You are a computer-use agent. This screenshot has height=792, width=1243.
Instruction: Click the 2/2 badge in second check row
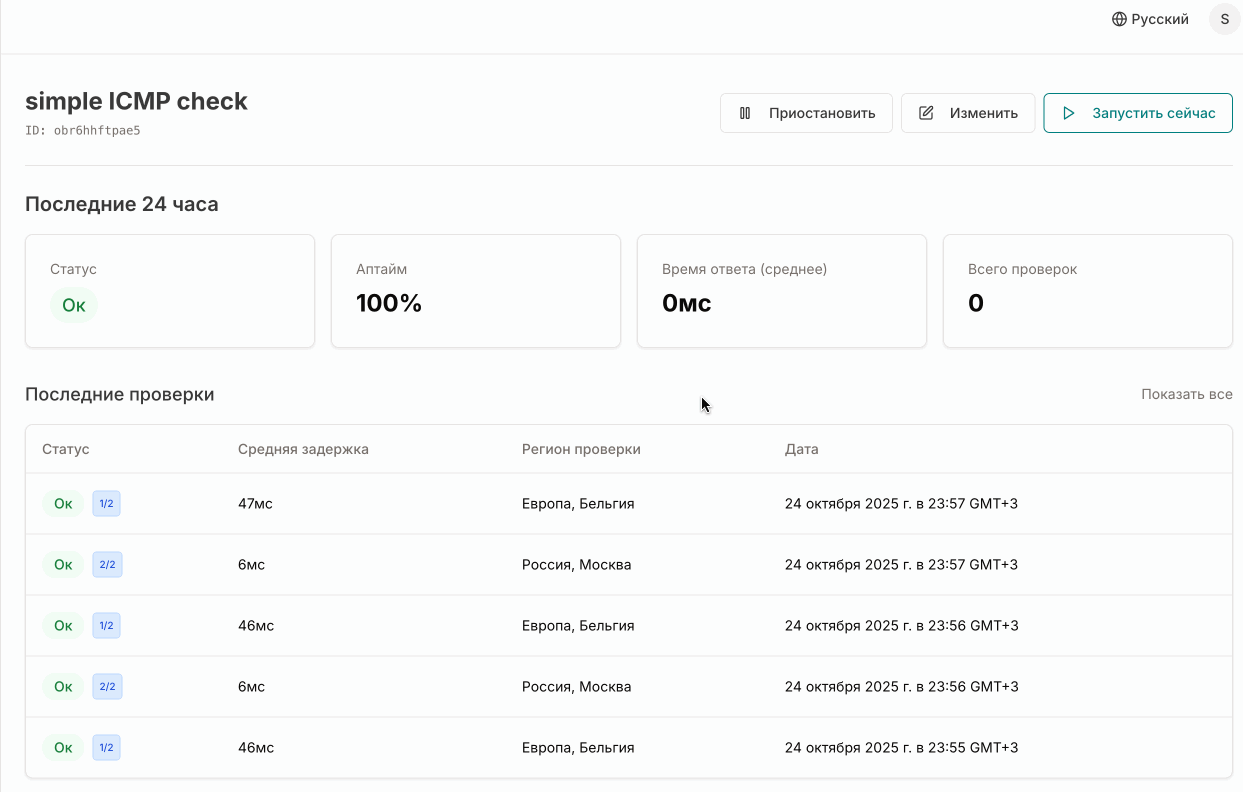107,565
